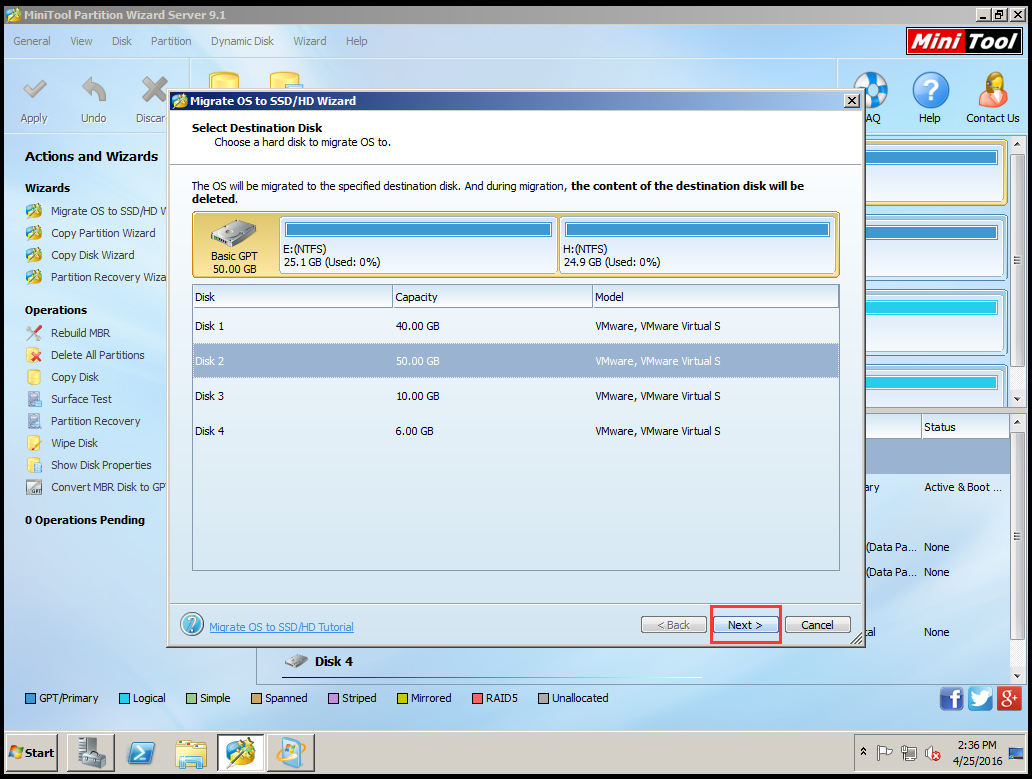The image size is (1032, 779).
Task: Open the Facebook share icon
Action: pyautogui.click(x=952, y=698)
